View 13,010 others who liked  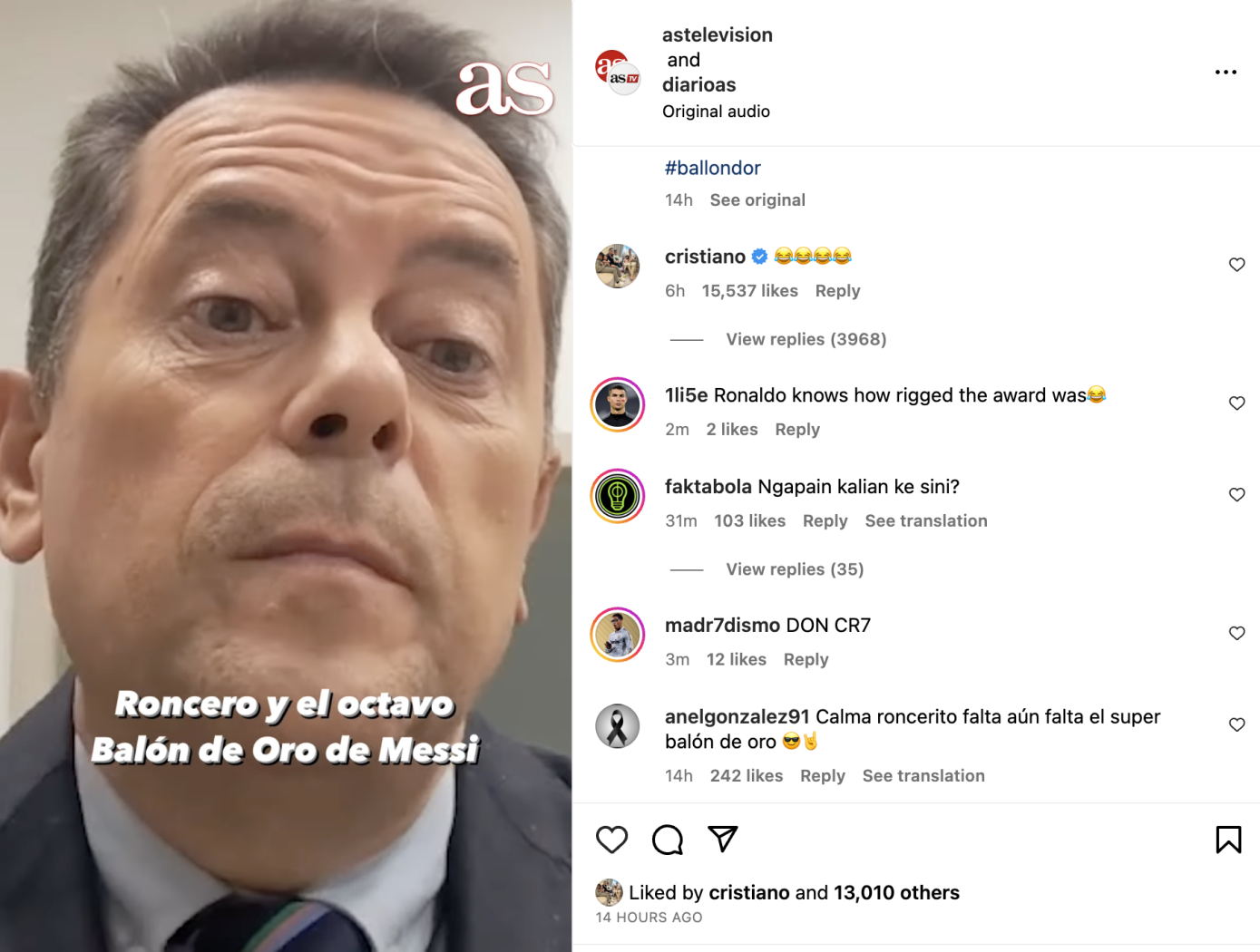pyautogui.click(x=896, y=893)
